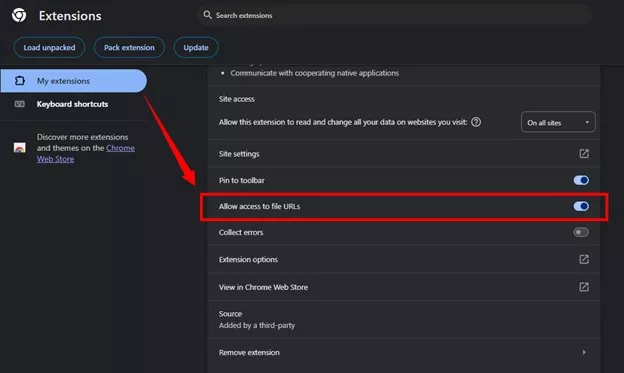Click the Pack extension button
624x373 pixels.
pyautogui.click(x=129, y=47)
